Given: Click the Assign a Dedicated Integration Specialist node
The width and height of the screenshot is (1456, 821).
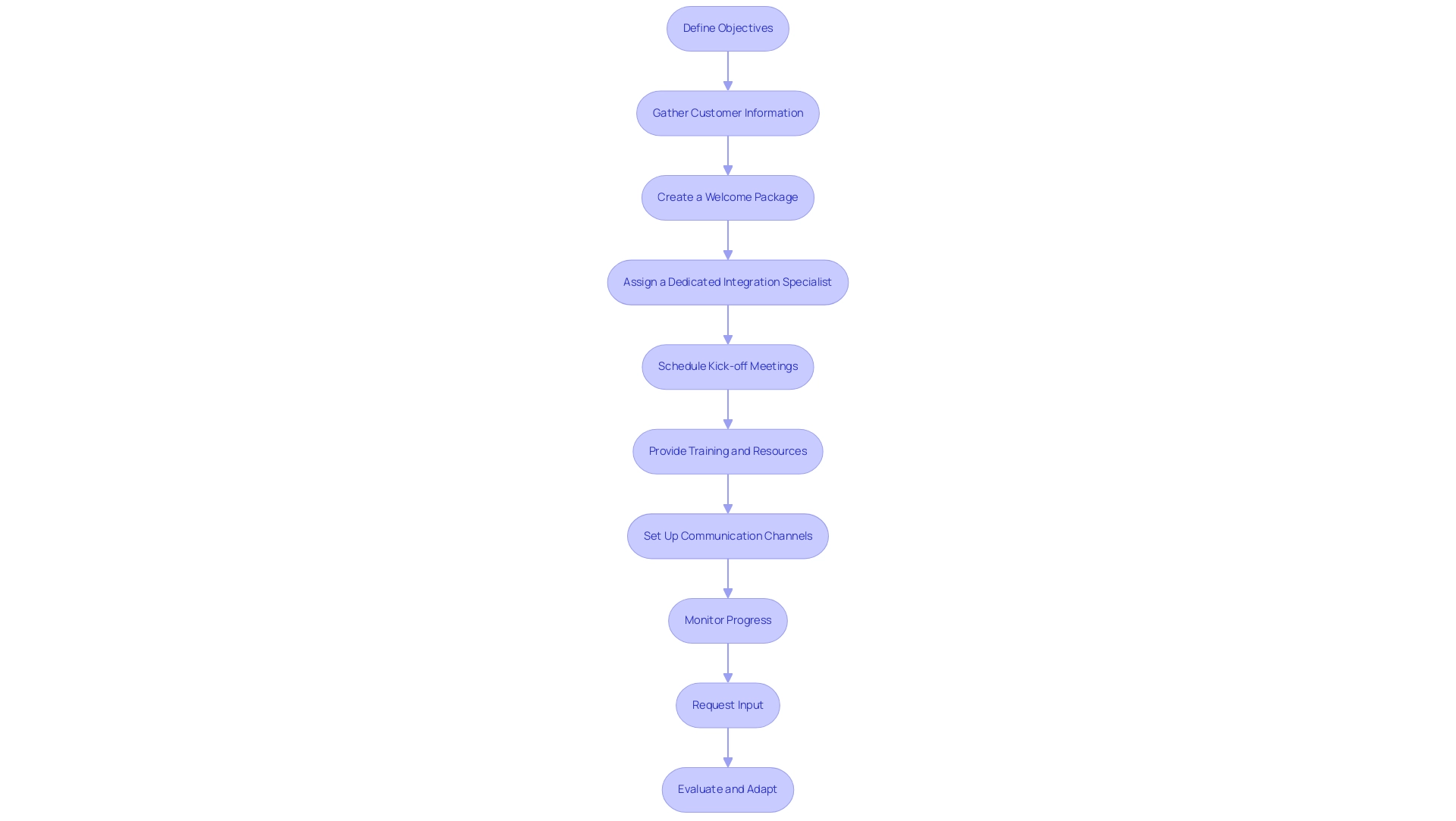Looking at the screenshot, I should point(727,281).
